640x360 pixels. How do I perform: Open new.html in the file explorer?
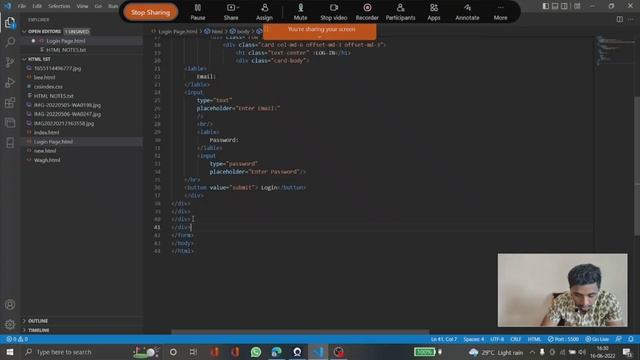pos(82,151)
